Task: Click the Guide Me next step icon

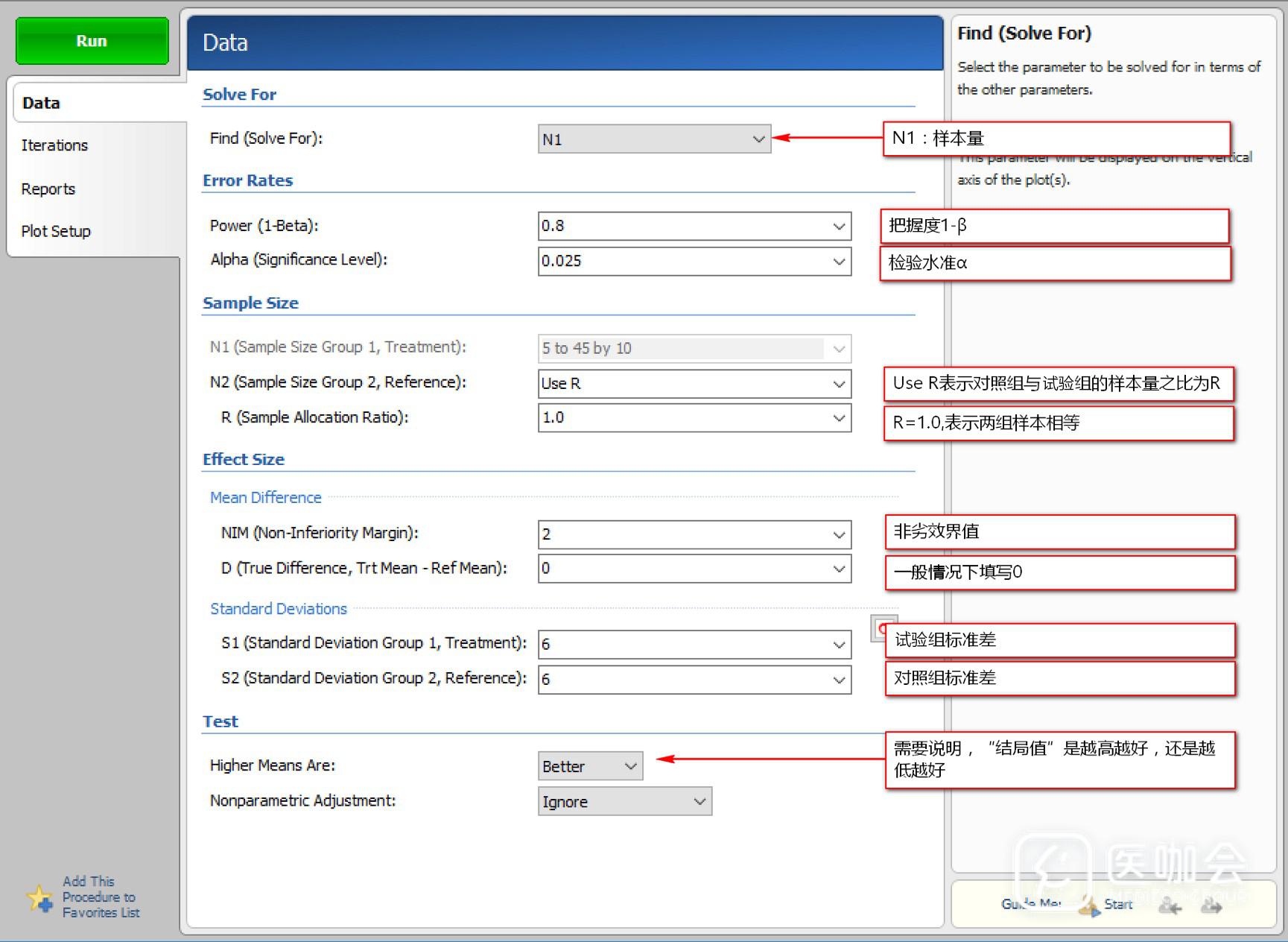Action: click(1211, 906)
